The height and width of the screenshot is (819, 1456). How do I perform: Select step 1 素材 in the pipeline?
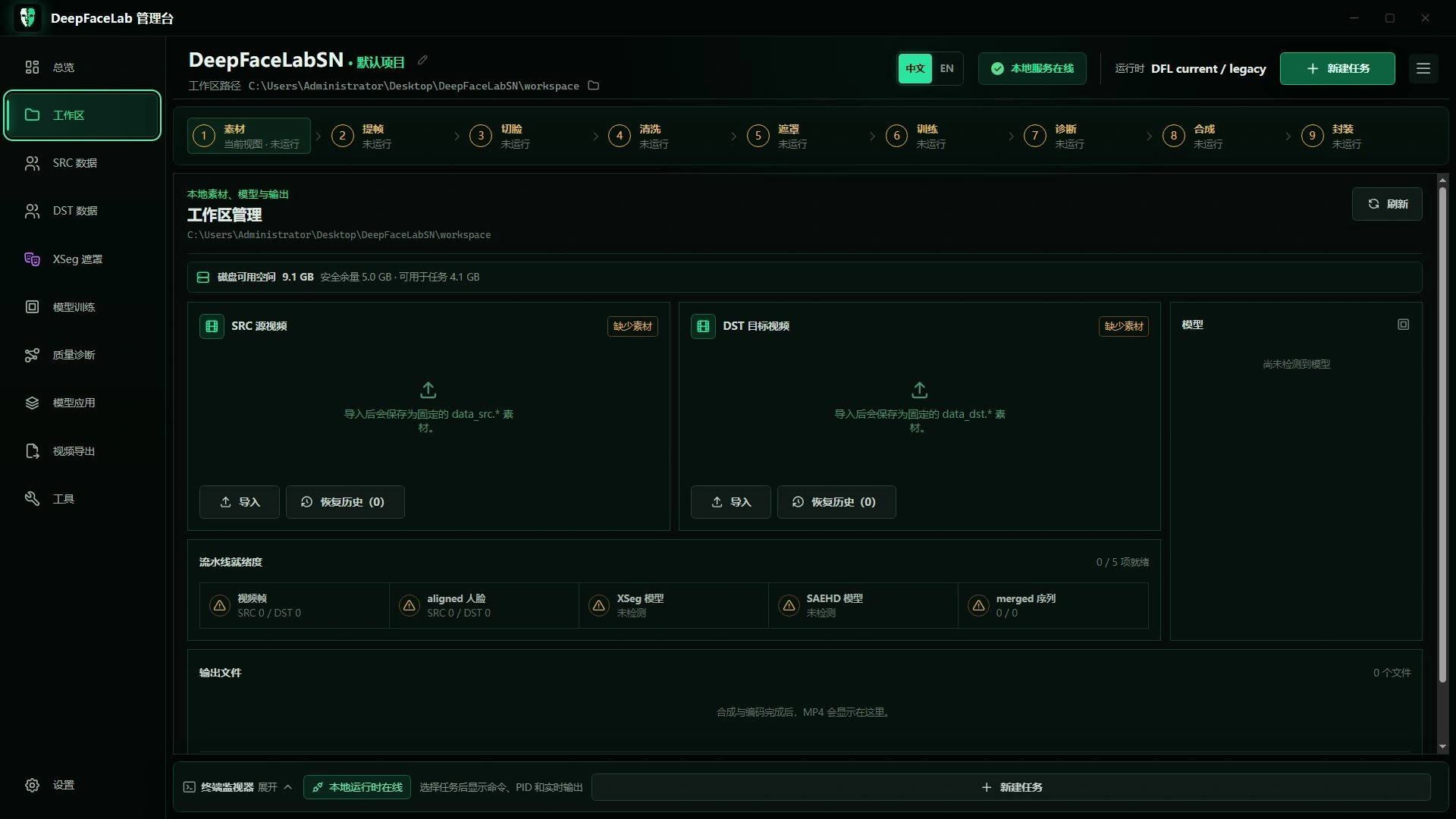tap(249, 136)
